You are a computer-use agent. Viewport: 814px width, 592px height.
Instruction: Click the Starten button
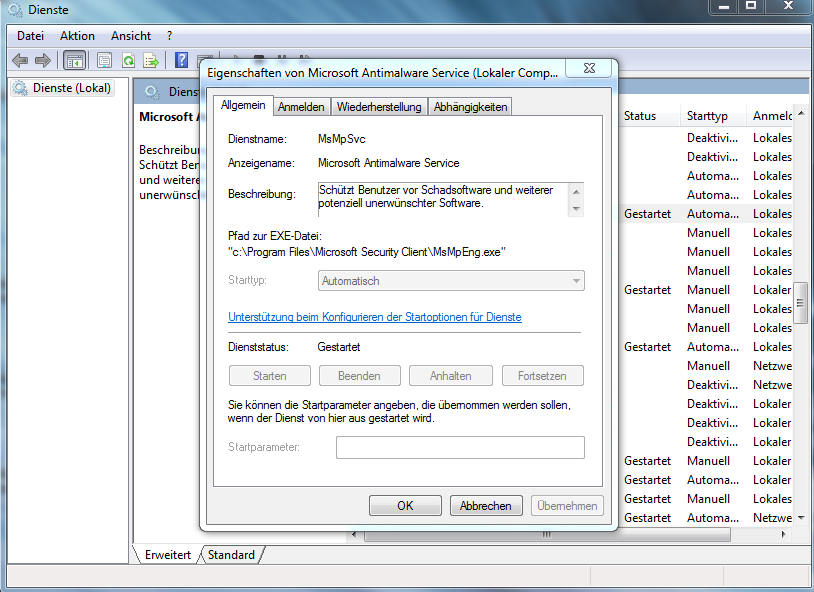click(x=269, y=375)
